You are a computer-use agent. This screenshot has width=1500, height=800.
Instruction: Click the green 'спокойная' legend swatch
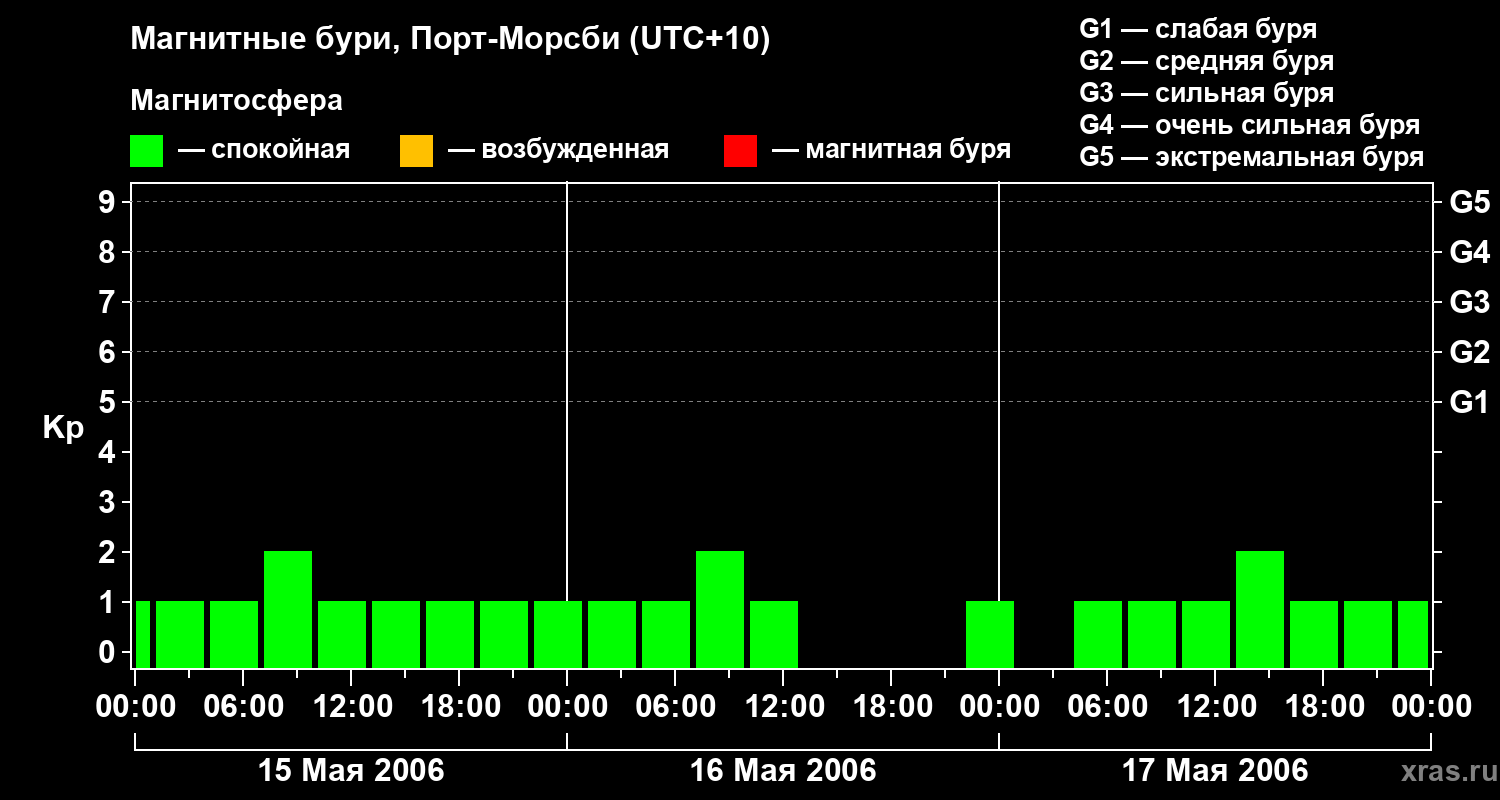147,151
